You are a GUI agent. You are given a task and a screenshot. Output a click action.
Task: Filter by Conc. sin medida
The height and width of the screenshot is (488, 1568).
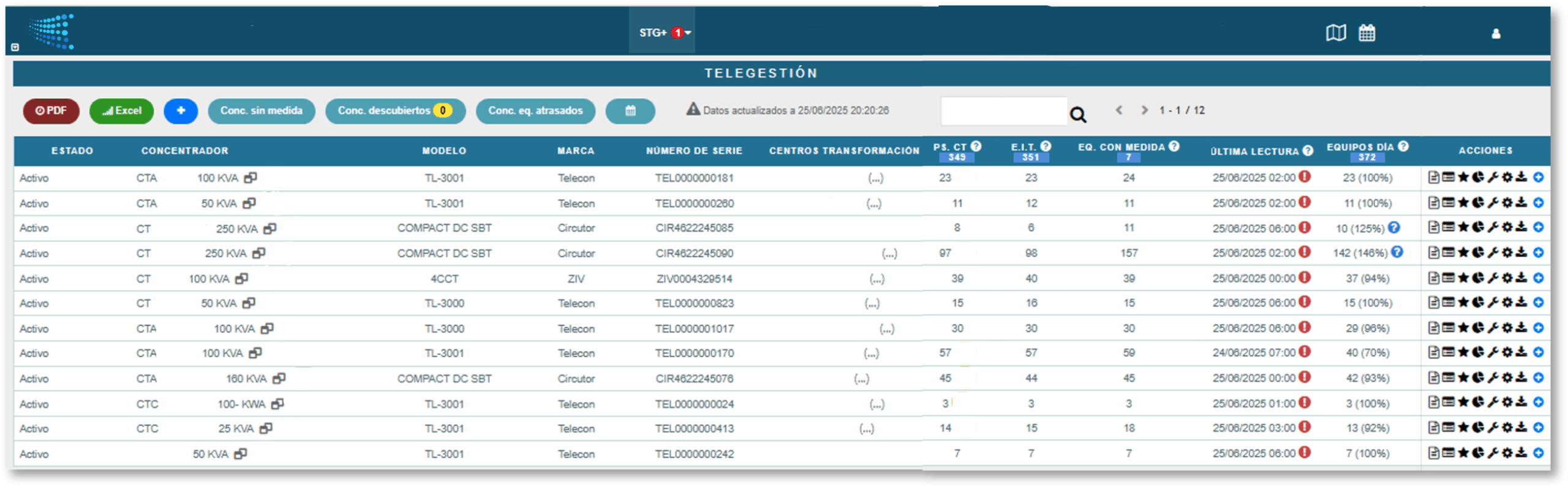[x=261, y=111]
